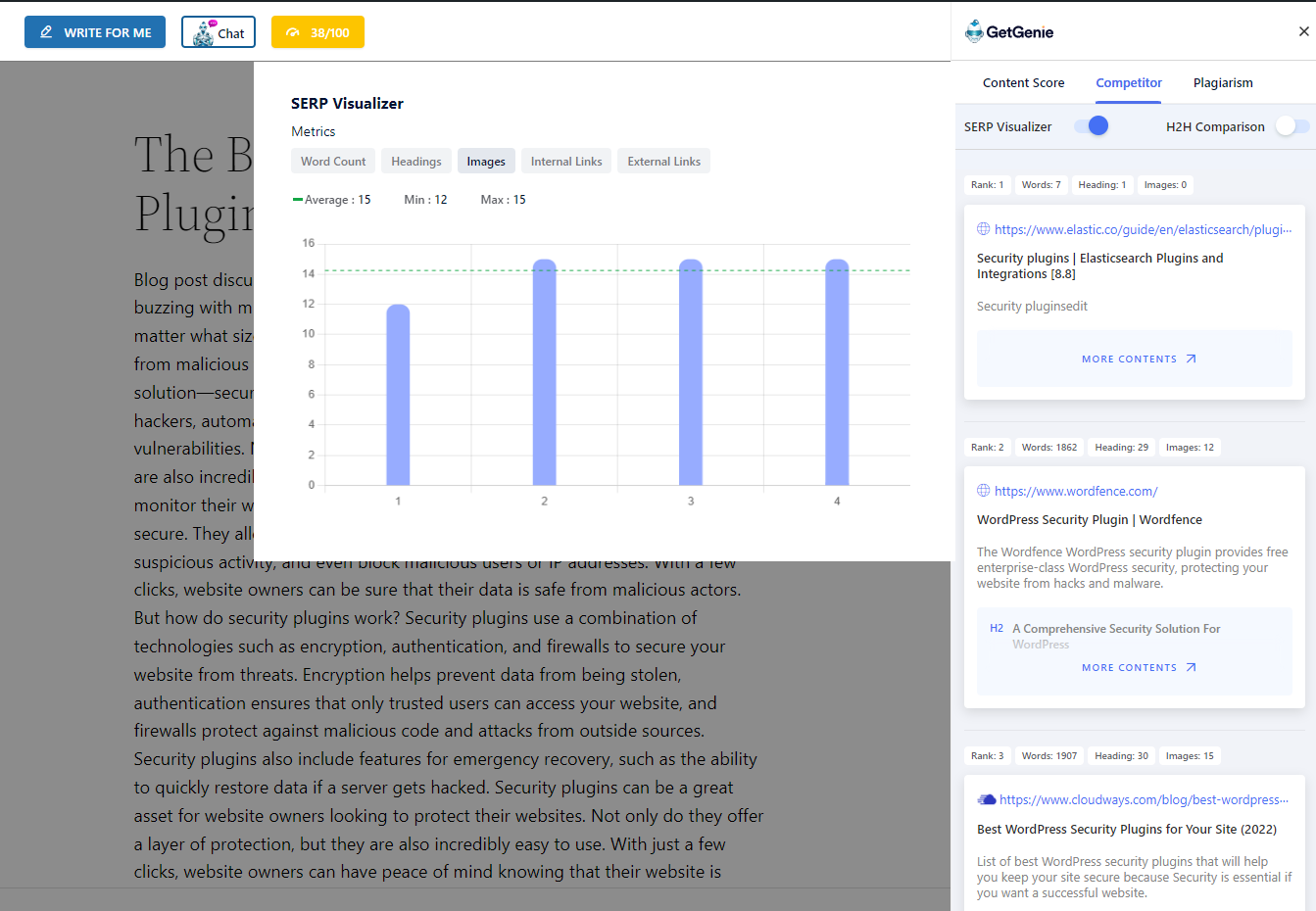The width and height of the screenshot is (1316, 911).
Task: Toggle the Average legend line marker
Action: (x=298, y=199)
